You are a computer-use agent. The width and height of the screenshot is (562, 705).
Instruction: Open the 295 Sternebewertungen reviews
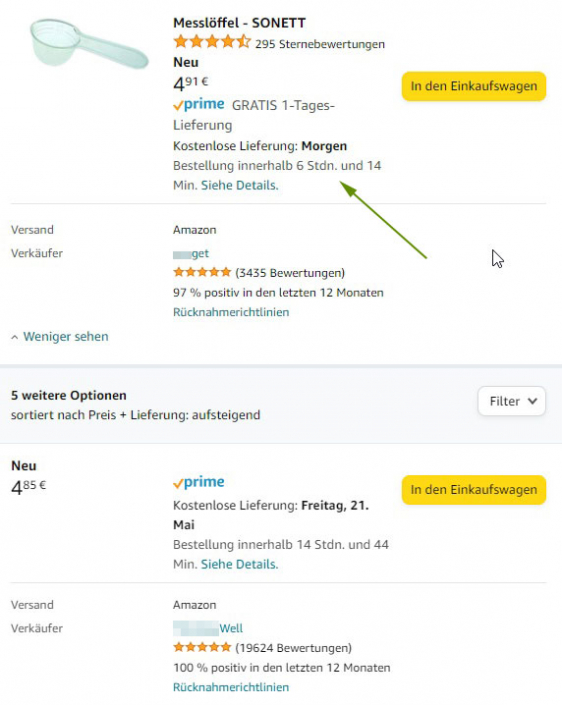pos(320,44)
